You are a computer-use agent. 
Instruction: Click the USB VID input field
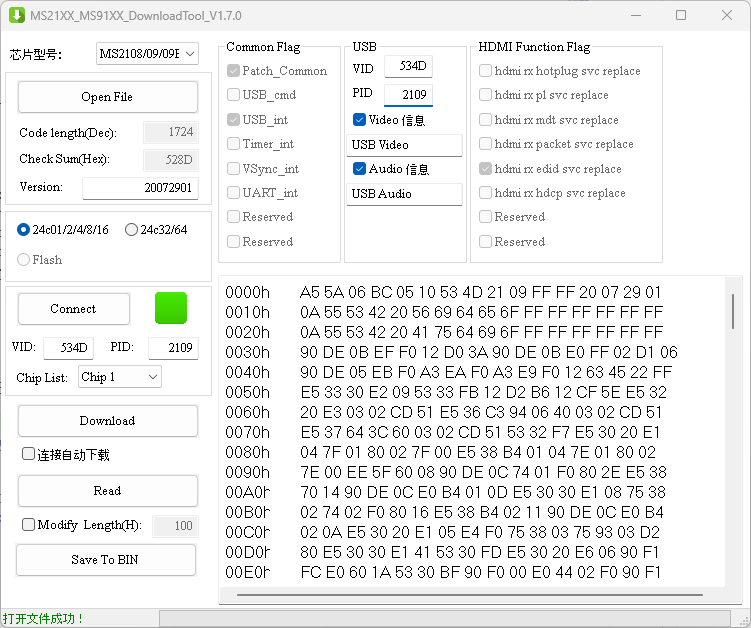pyautogui.click(x=407, y=67)
